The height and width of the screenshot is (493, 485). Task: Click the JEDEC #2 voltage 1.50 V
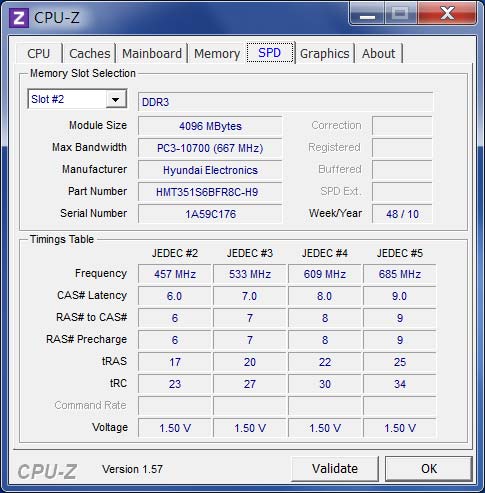(x=175, y=428)
